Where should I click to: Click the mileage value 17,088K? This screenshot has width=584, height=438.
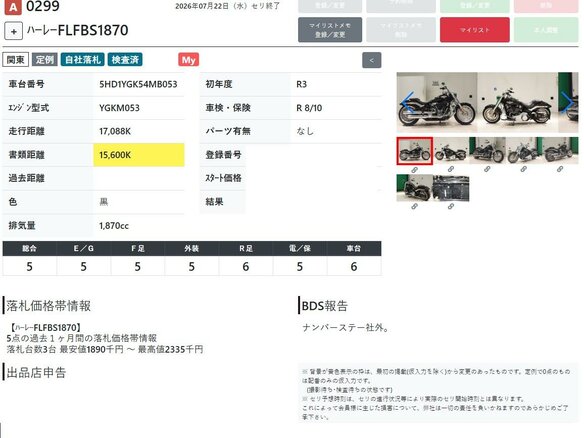115,131
